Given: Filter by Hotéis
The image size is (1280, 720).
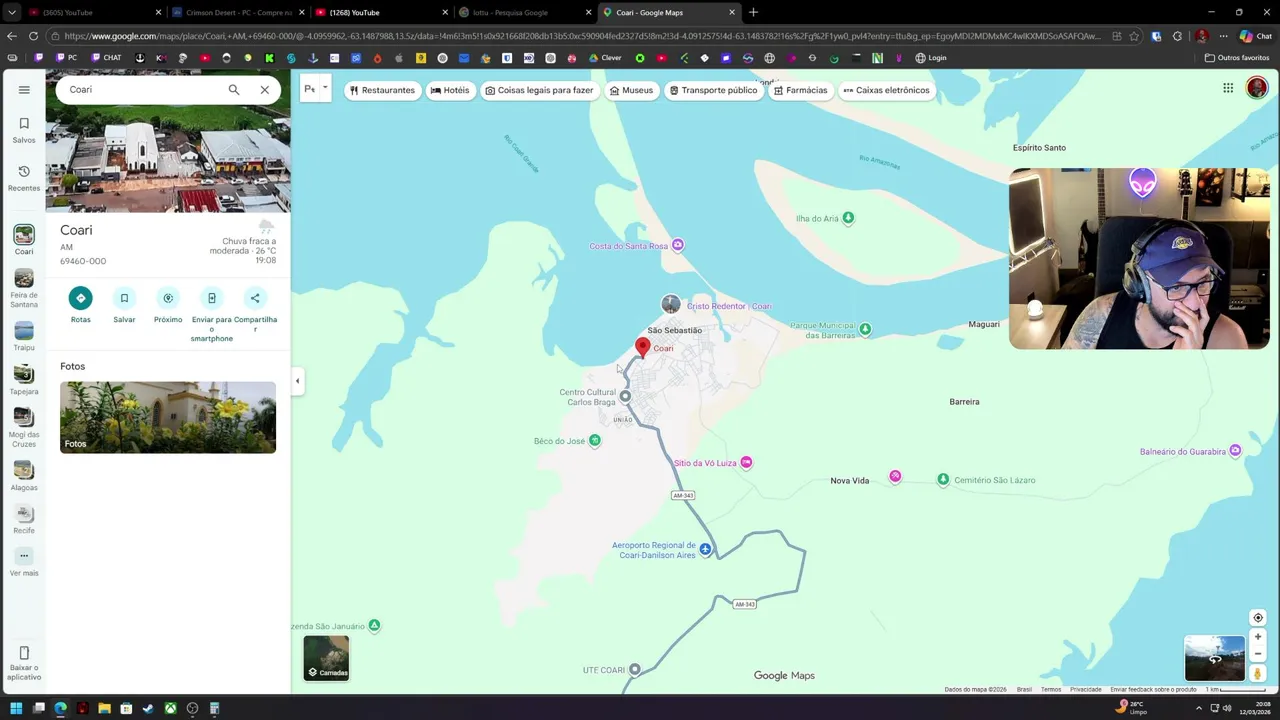Looking at the screenshot, I should (450, 90).
